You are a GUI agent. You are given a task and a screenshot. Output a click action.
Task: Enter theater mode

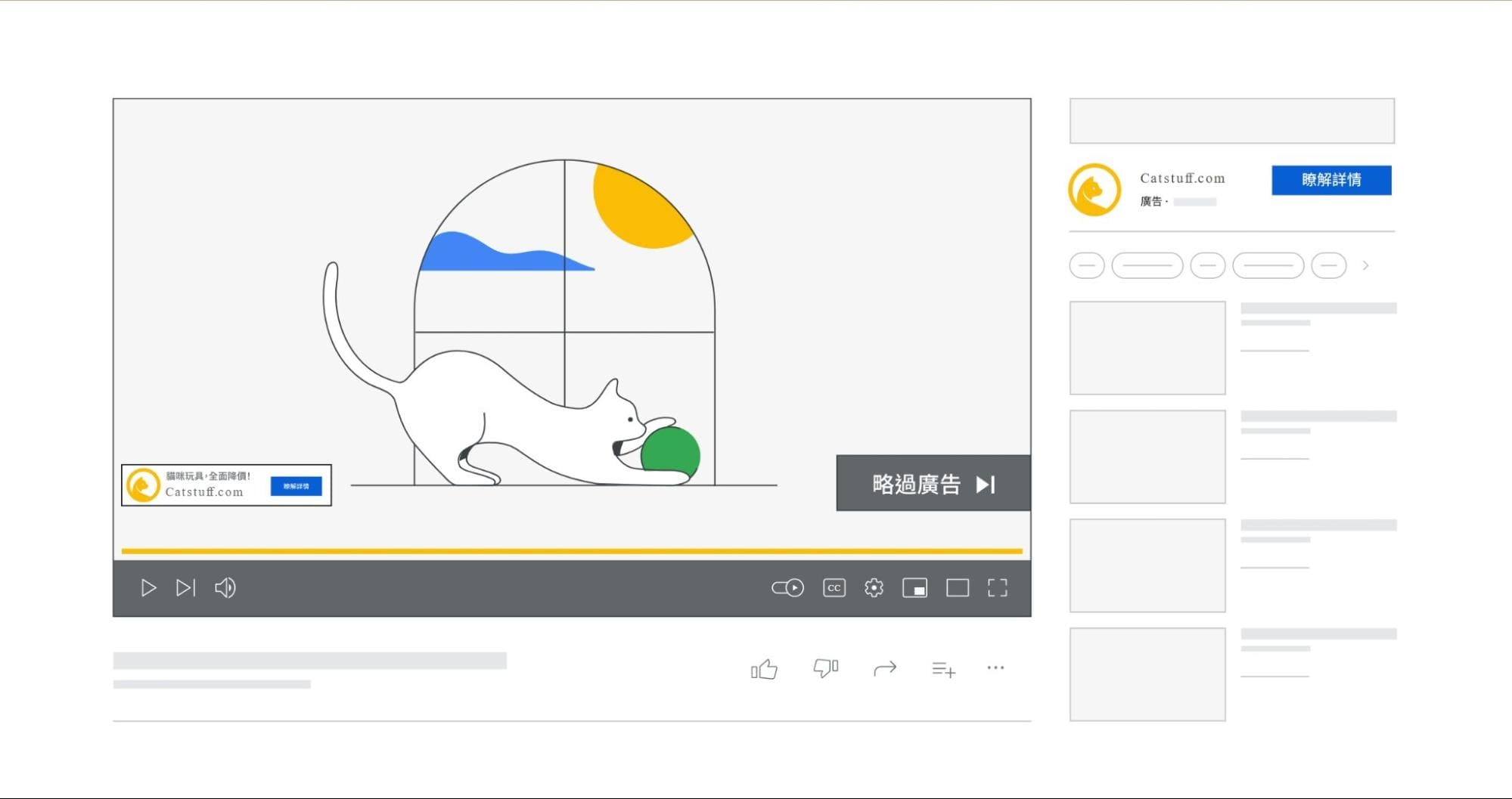tap(957, 588)
